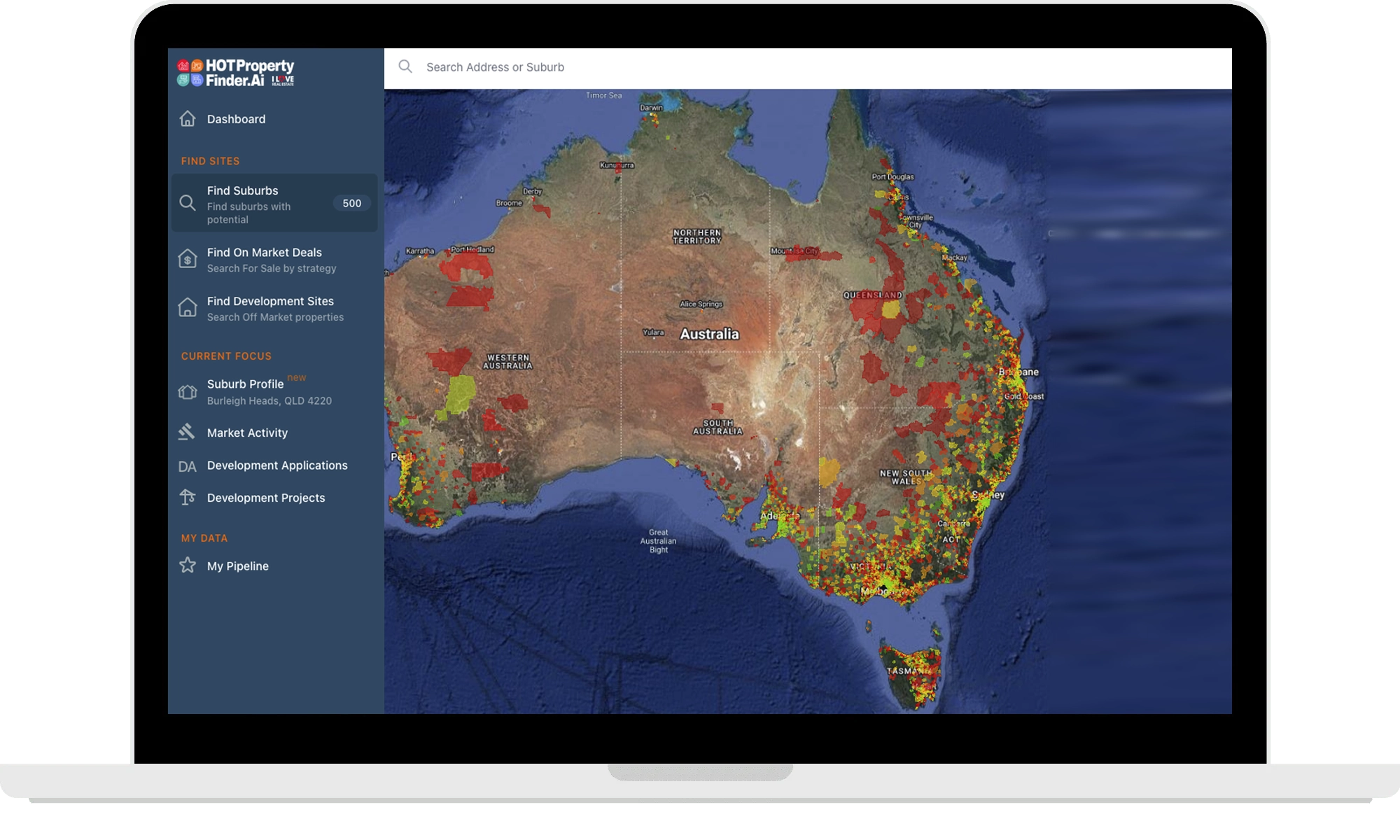Open Development Applications via the DA icon

pos(187,465)
